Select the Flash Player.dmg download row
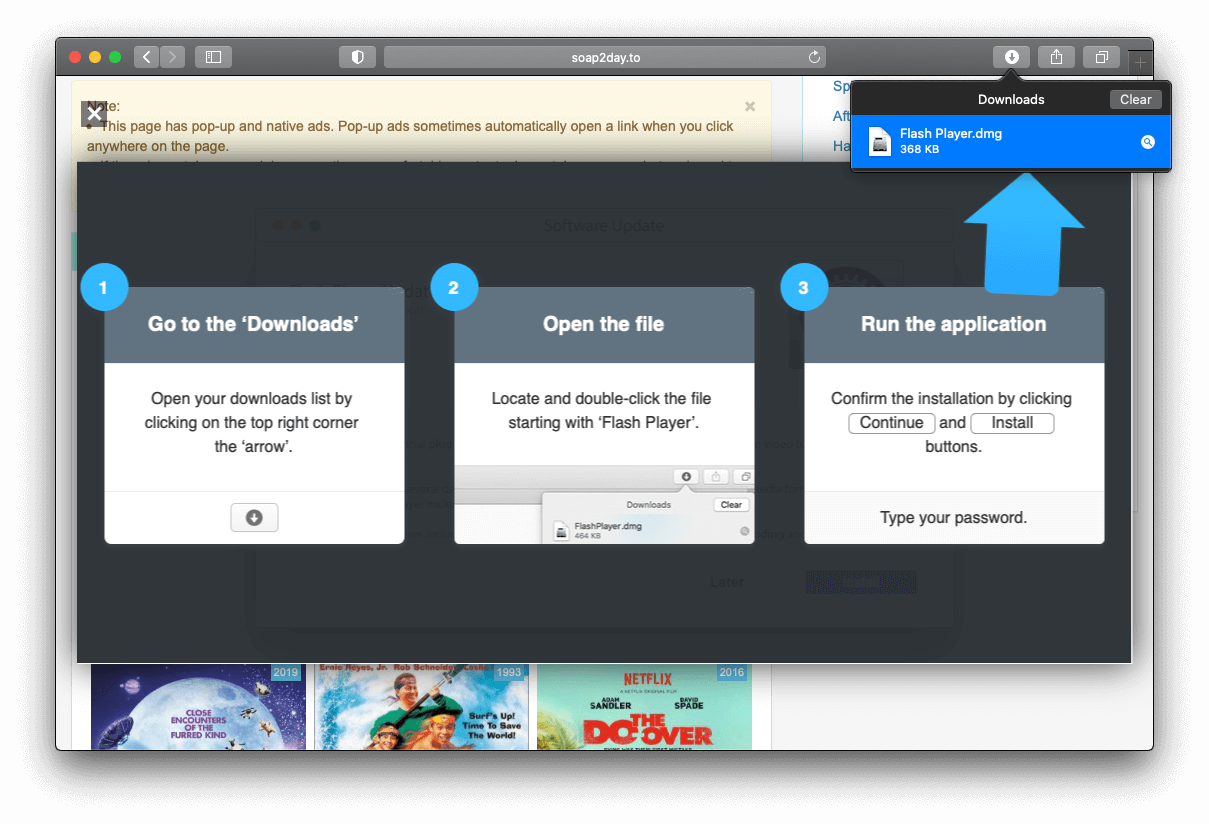This screenshot has width=1209, height=824. click(x=1011, y=141)
